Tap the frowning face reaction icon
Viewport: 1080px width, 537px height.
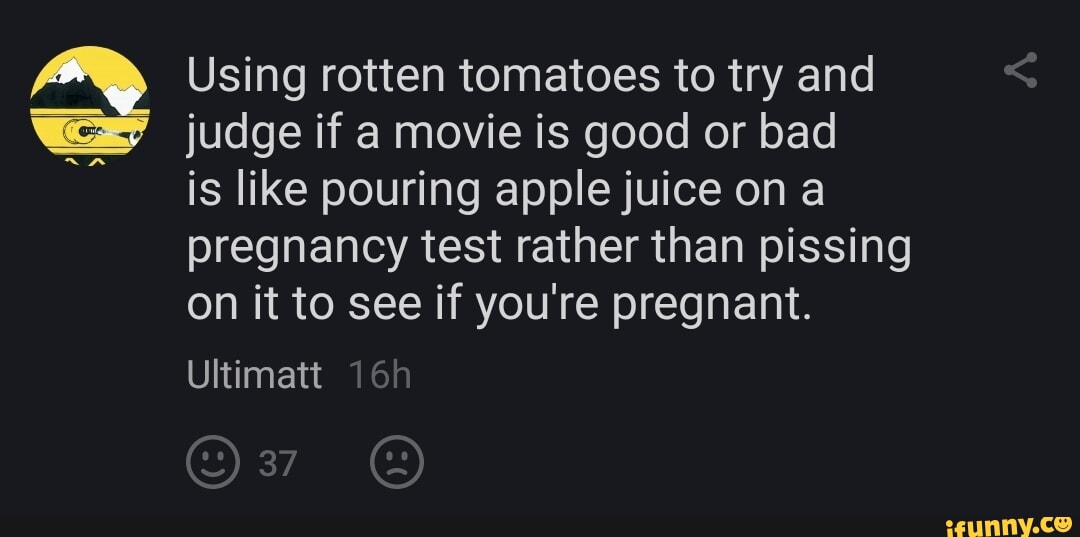pyautogui.click(x=398, y=463)
